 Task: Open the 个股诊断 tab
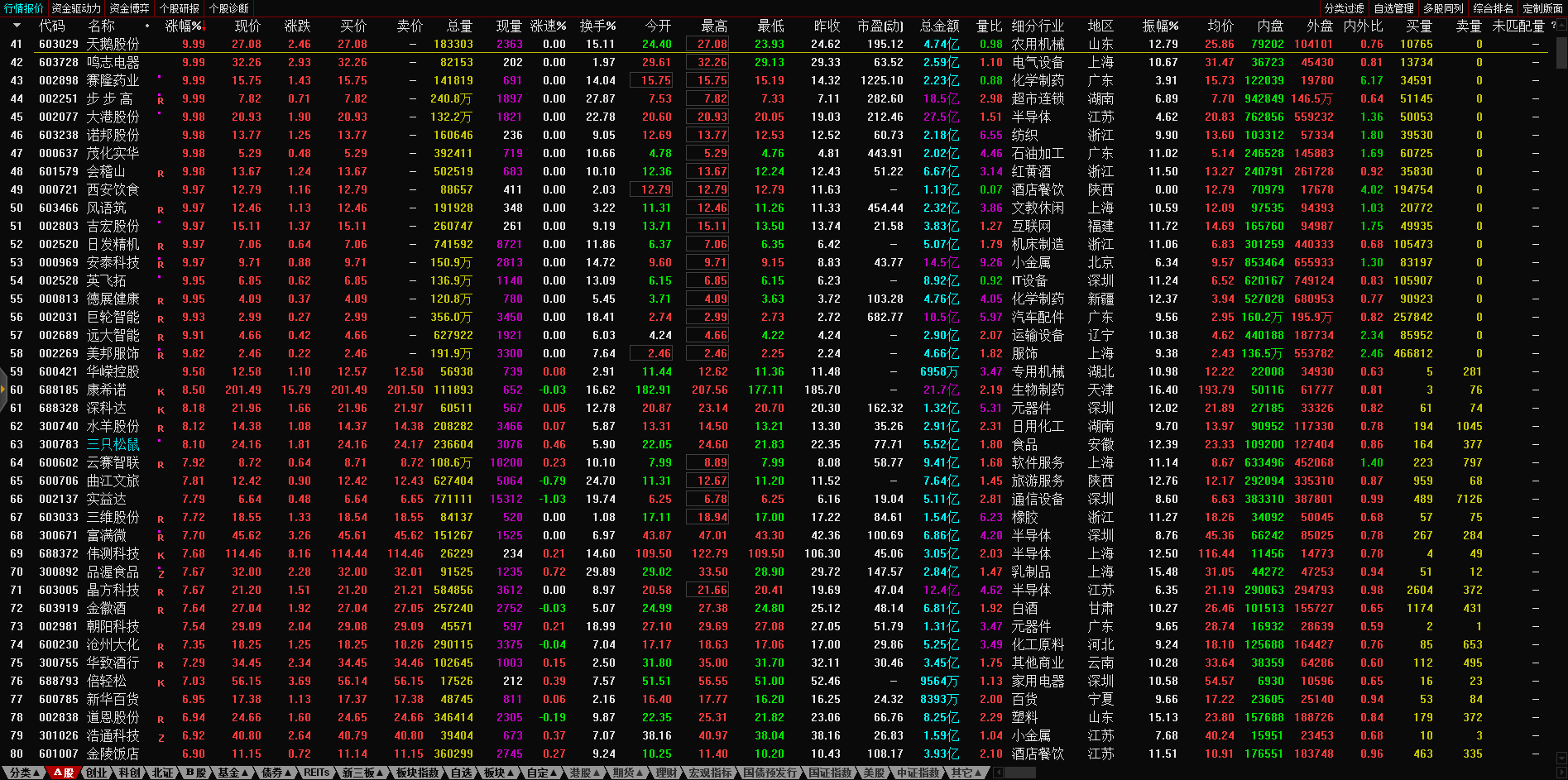(228, 8)
